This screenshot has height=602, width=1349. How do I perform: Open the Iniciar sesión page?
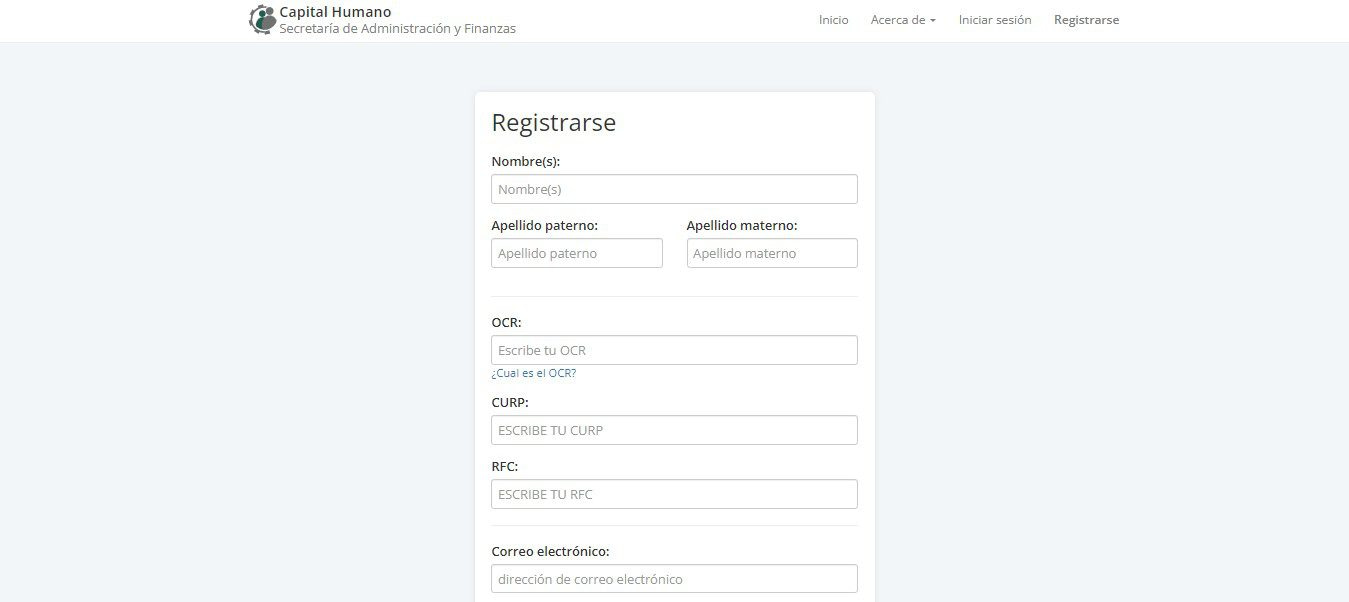click(x=995, y=20)
